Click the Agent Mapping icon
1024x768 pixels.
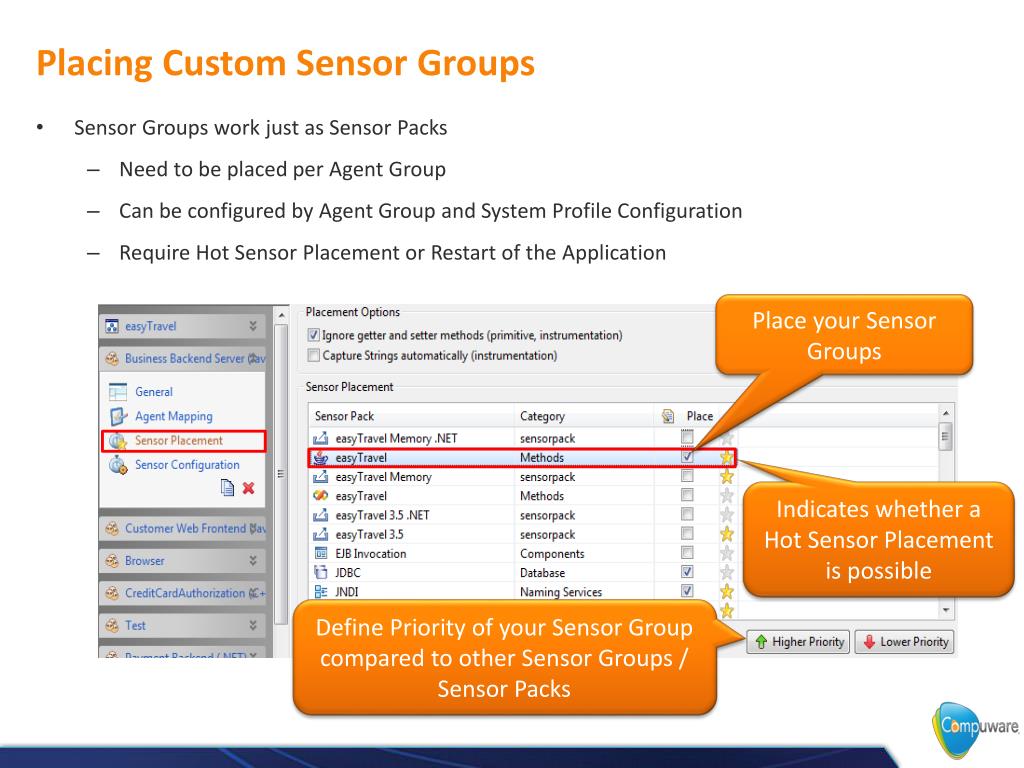(118, 416)
